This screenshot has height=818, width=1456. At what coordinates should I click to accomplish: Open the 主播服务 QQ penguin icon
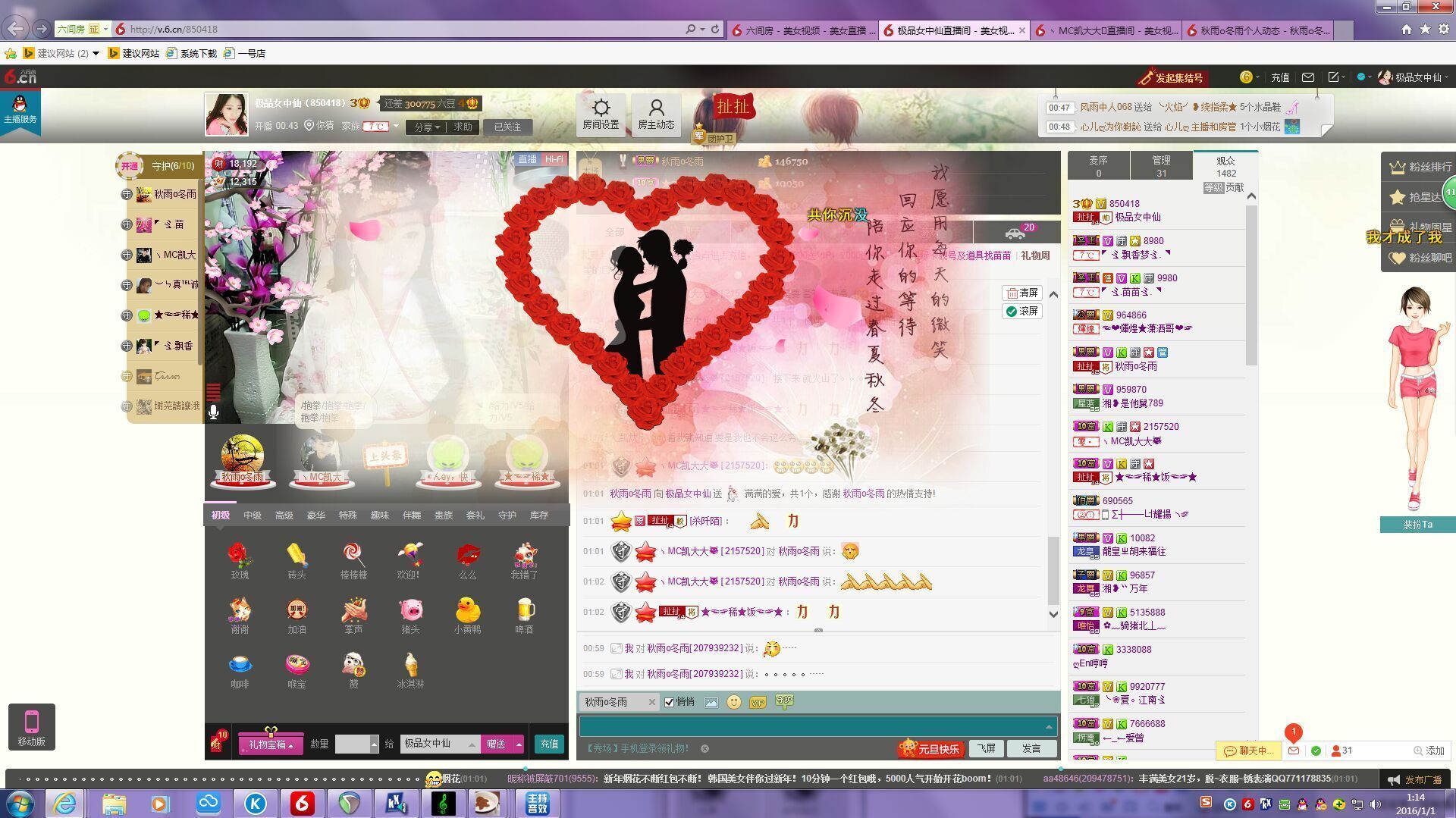coord(20,111)
